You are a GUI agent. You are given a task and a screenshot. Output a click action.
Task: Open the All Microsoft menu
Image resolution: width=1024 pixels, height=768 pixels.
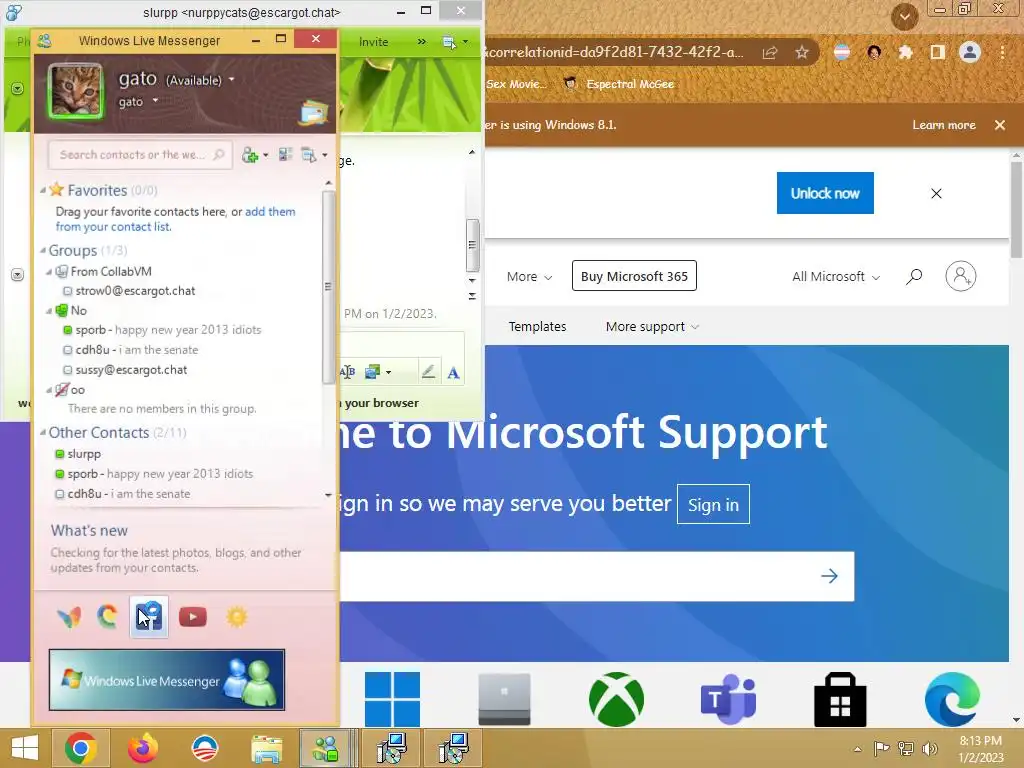click(x=836, y=276)
